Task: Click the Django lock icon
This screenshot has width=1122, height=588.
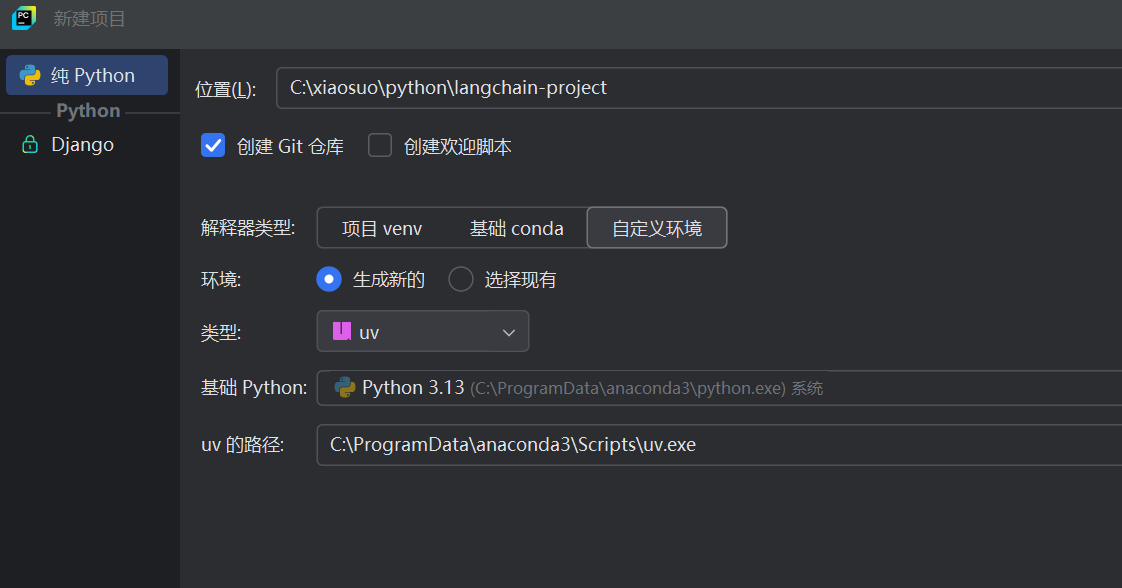Action: click(x=30, y=145)
